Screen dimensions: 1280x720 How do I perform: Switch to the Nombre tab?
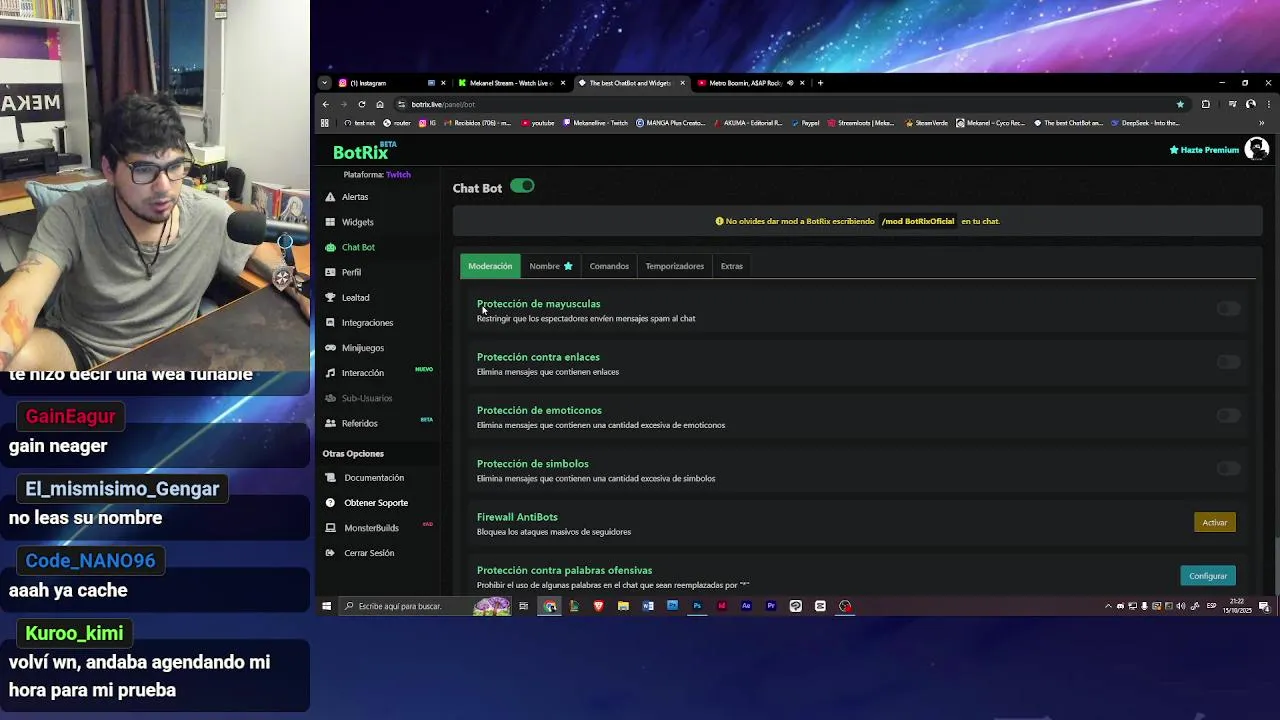(x=551, y=266)
